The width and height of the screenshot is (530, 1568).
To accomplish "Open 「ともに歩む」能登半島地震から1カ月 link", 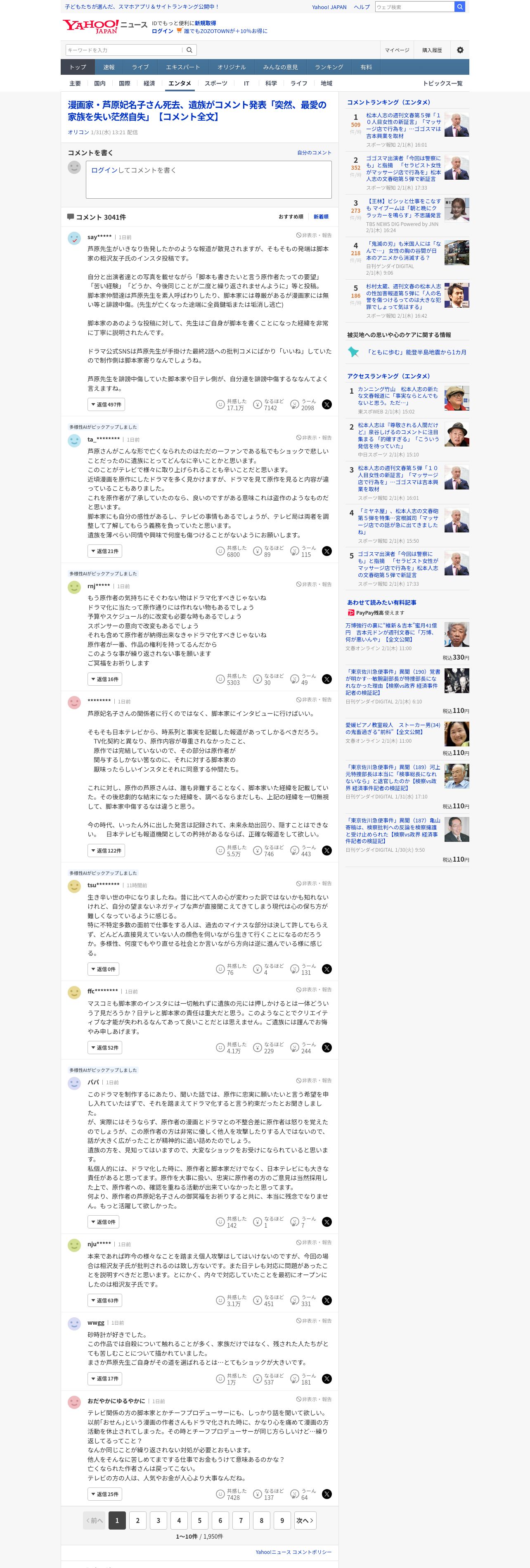I will (416, 352).
